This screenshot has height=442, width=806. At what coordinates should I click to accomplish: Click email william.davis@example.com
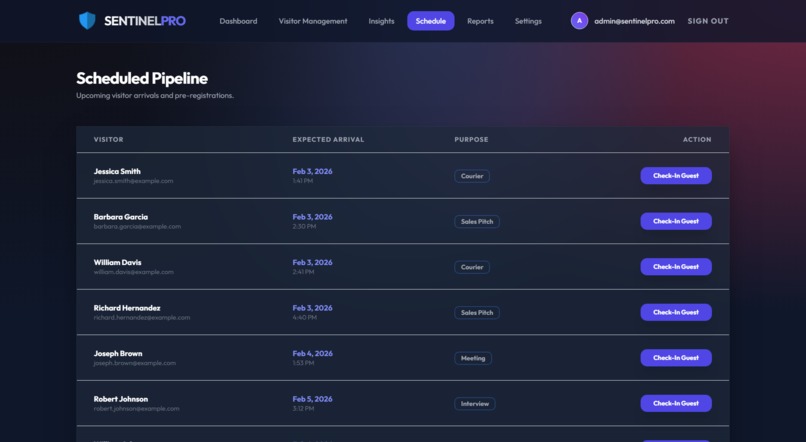(134, 272)
